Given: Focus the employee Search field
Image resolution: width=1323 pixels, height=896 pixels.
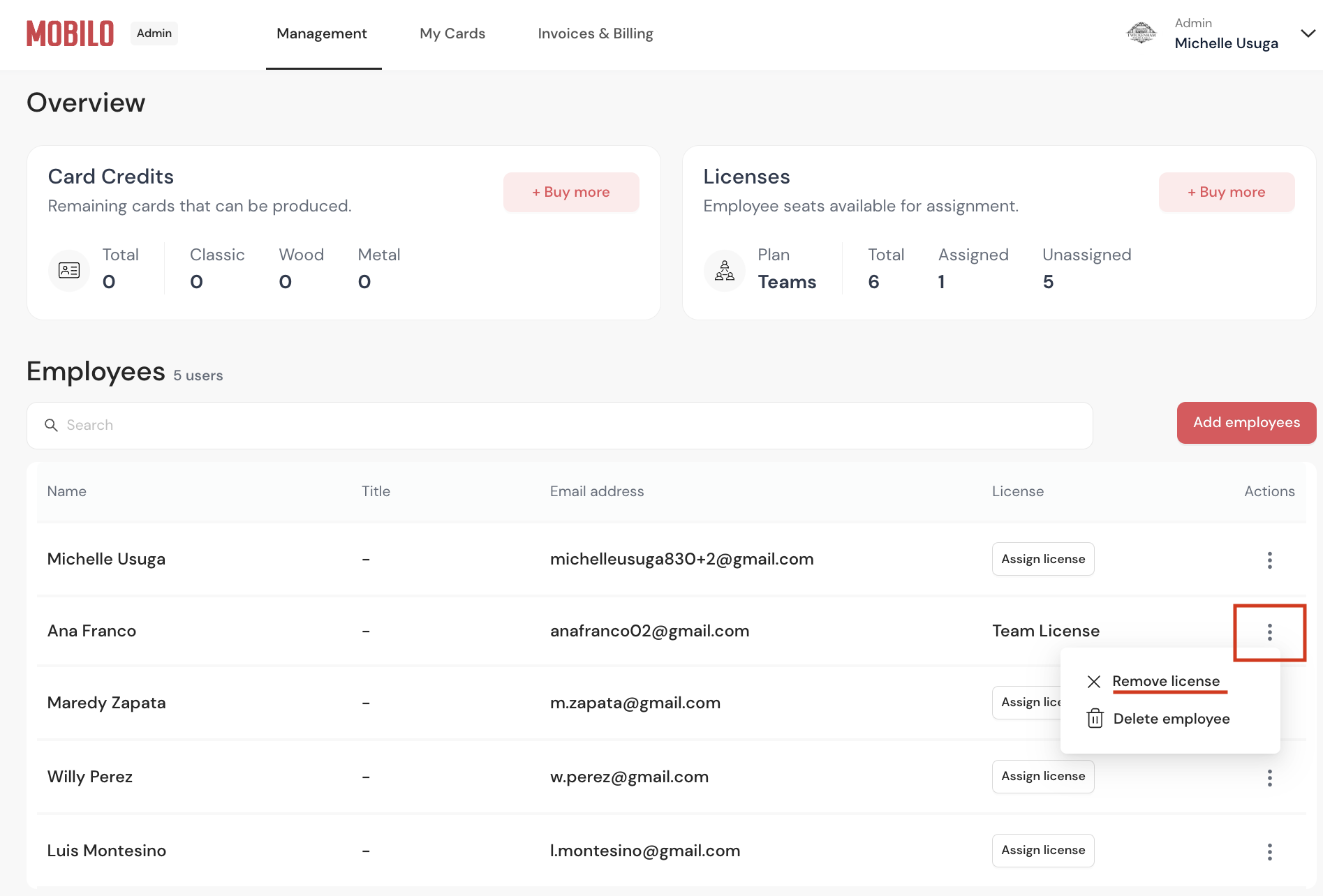Looking at the screenshot, I should [559, 425].
